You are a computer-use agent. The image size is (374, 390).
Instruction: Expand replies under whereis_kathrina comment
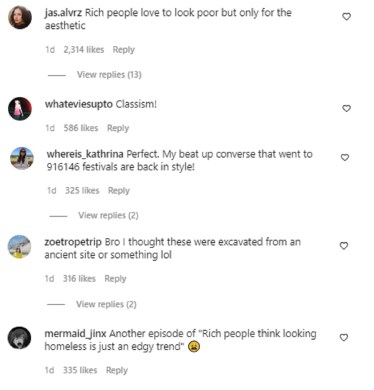pyautogui.click(x=108, y=215)
